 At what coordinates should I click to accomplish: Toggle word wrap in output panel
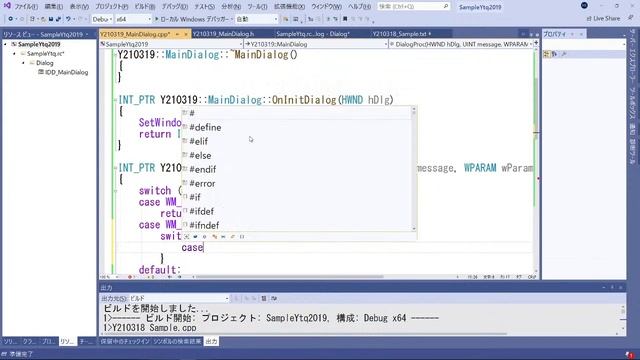tap(274, 298)
